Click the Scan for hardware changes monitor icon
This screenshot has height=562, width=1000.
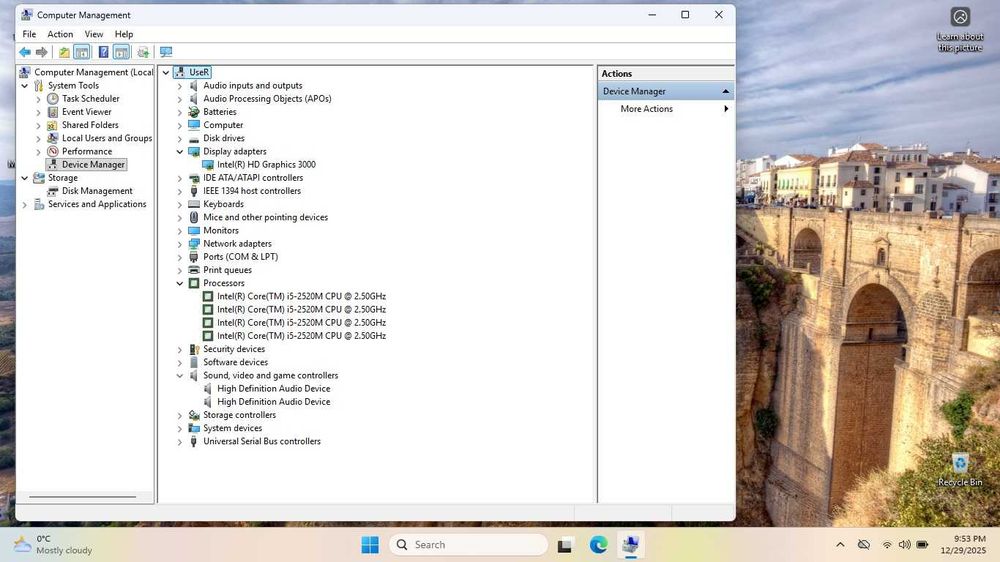[x=166, y=52]
